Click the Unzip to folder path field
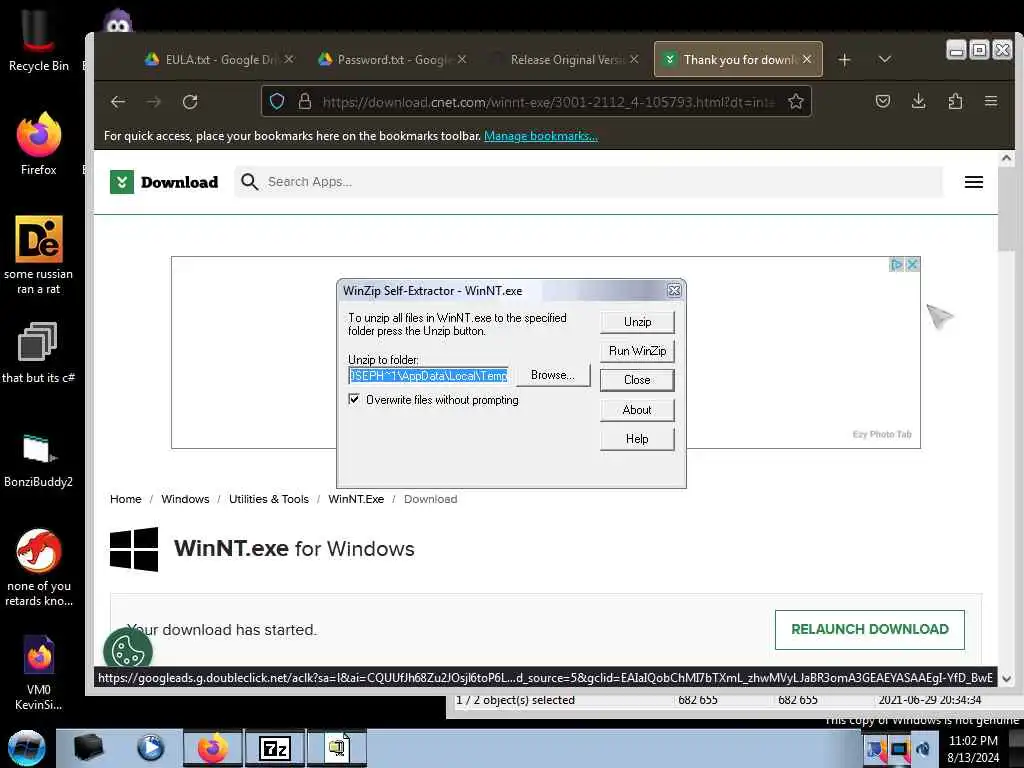The height and width of the screenshot is (768, 1024). [429, 376]
